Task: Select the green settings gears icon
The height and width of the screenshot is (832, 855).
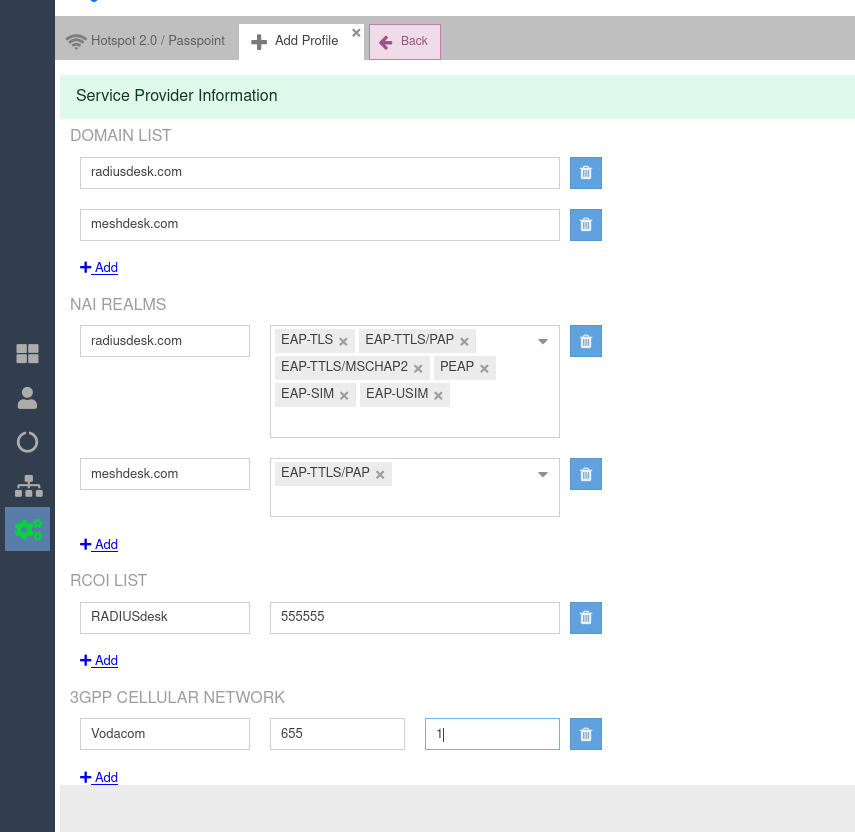Action: 28,529
